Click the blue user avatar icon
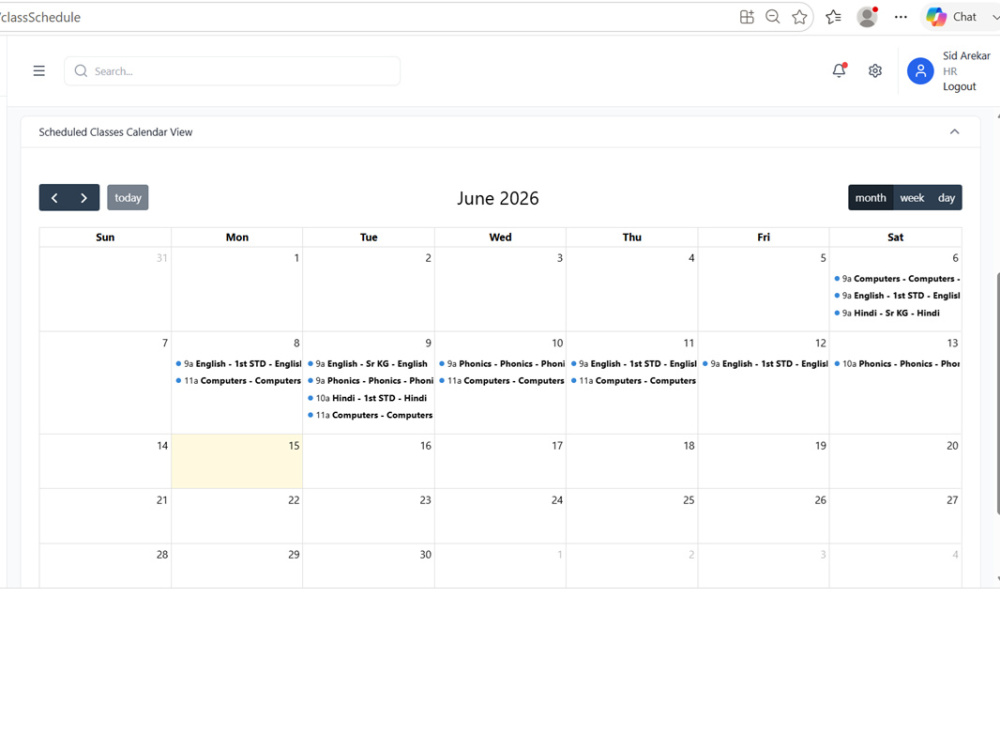 click(x=920, y=71)
